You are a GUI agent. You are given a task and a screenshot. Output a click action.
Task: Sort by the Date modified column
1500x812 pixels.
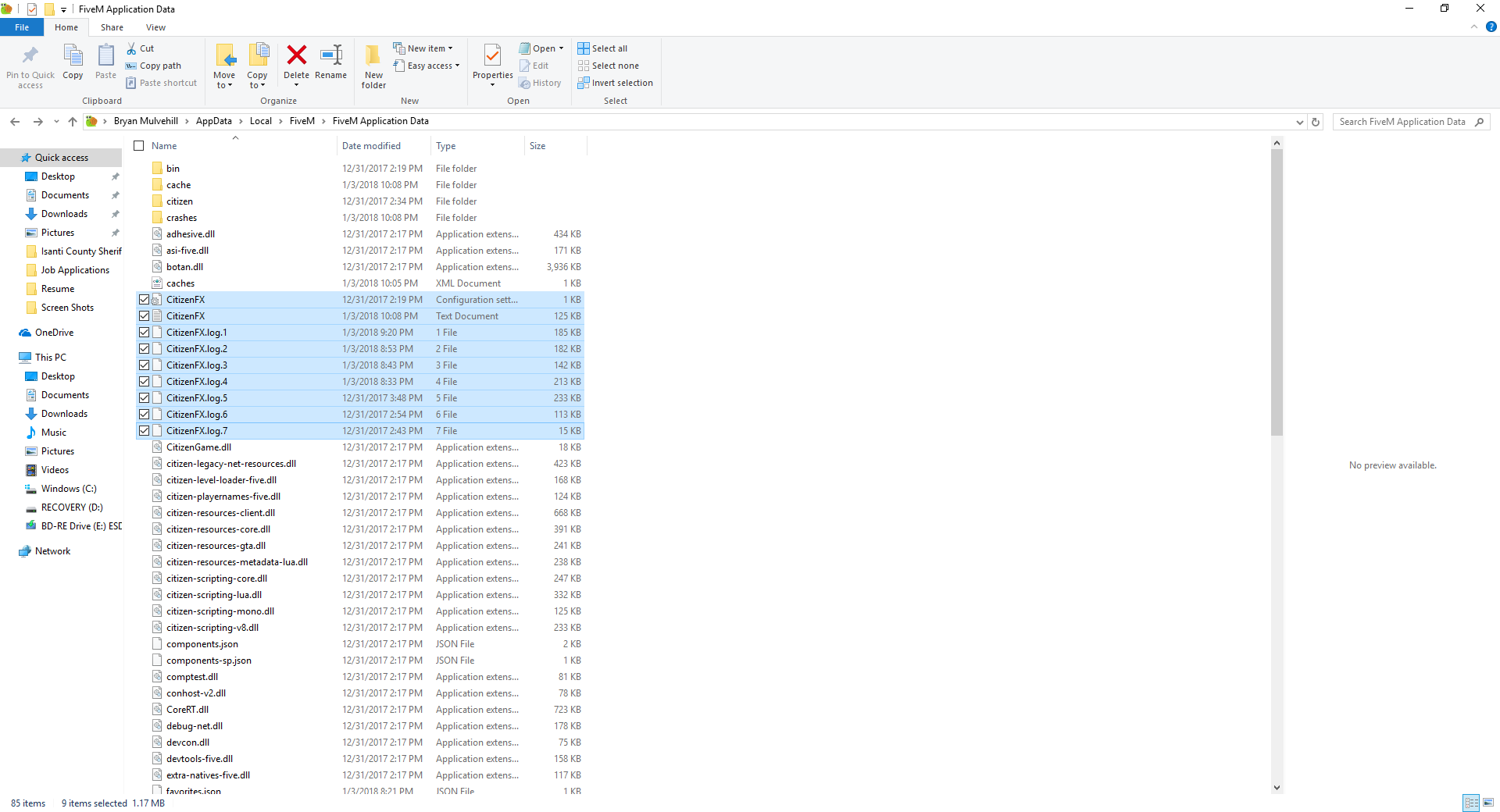[383, 146]
